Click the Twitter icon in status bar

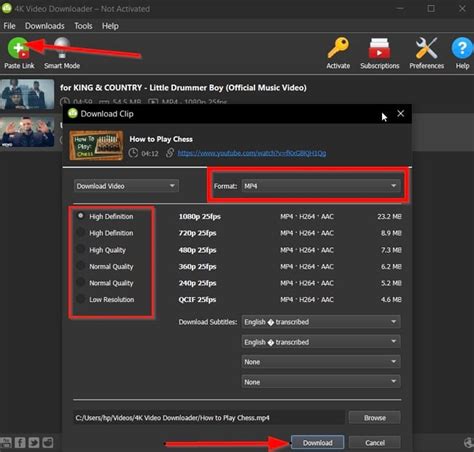click(34, 443)
